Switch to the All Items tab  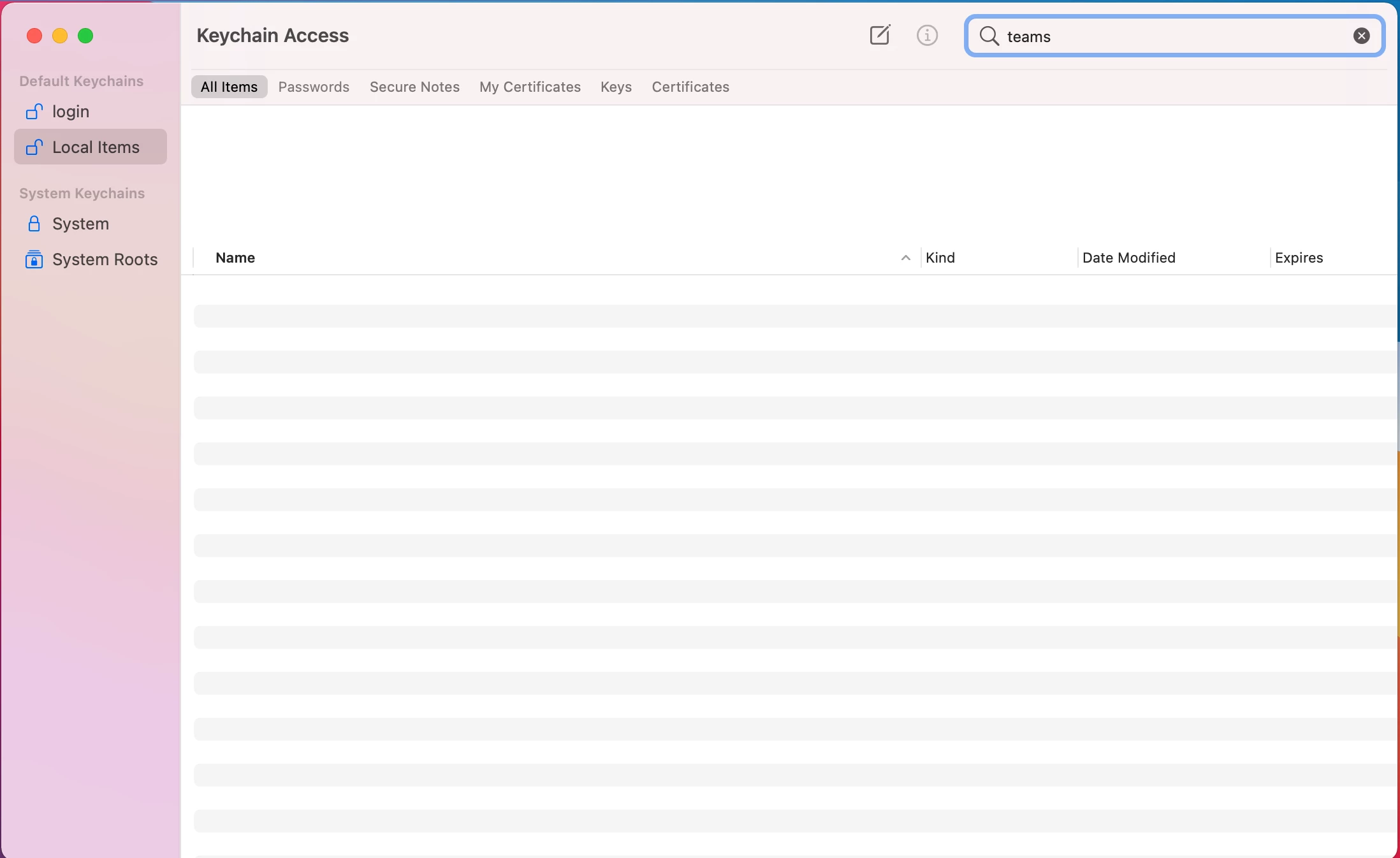pos(229,87)
